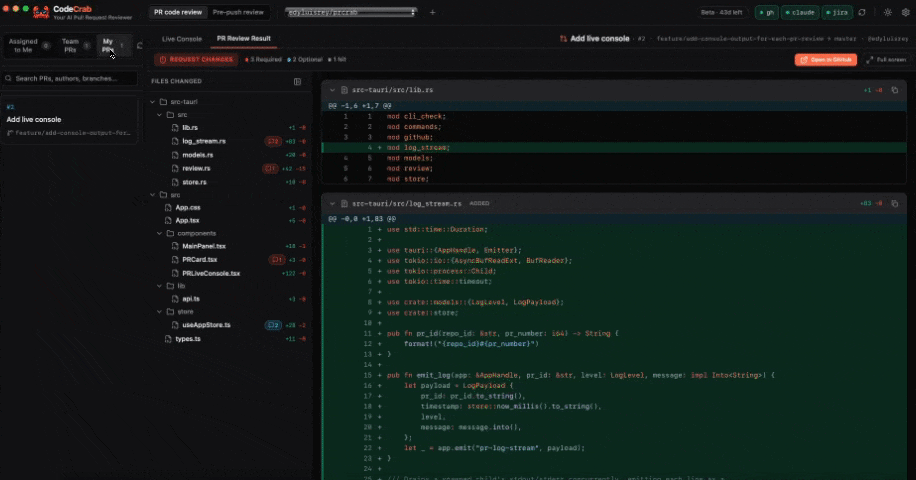The height and width of the screenshot is (480, 916).
Task: Click the file icon next to api.ts
Action: 175,298
